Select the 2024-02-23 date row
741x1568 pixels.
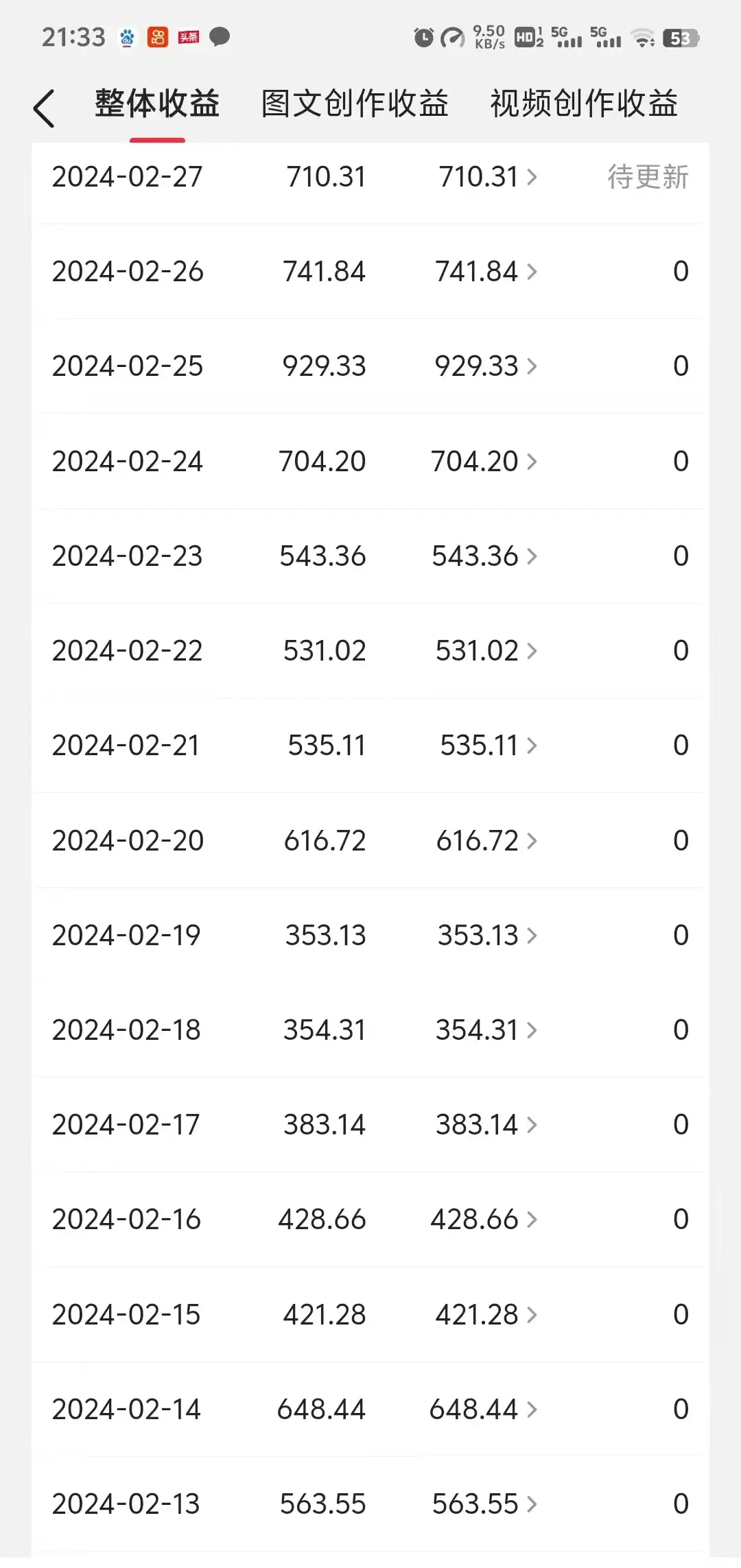[128, 556]
